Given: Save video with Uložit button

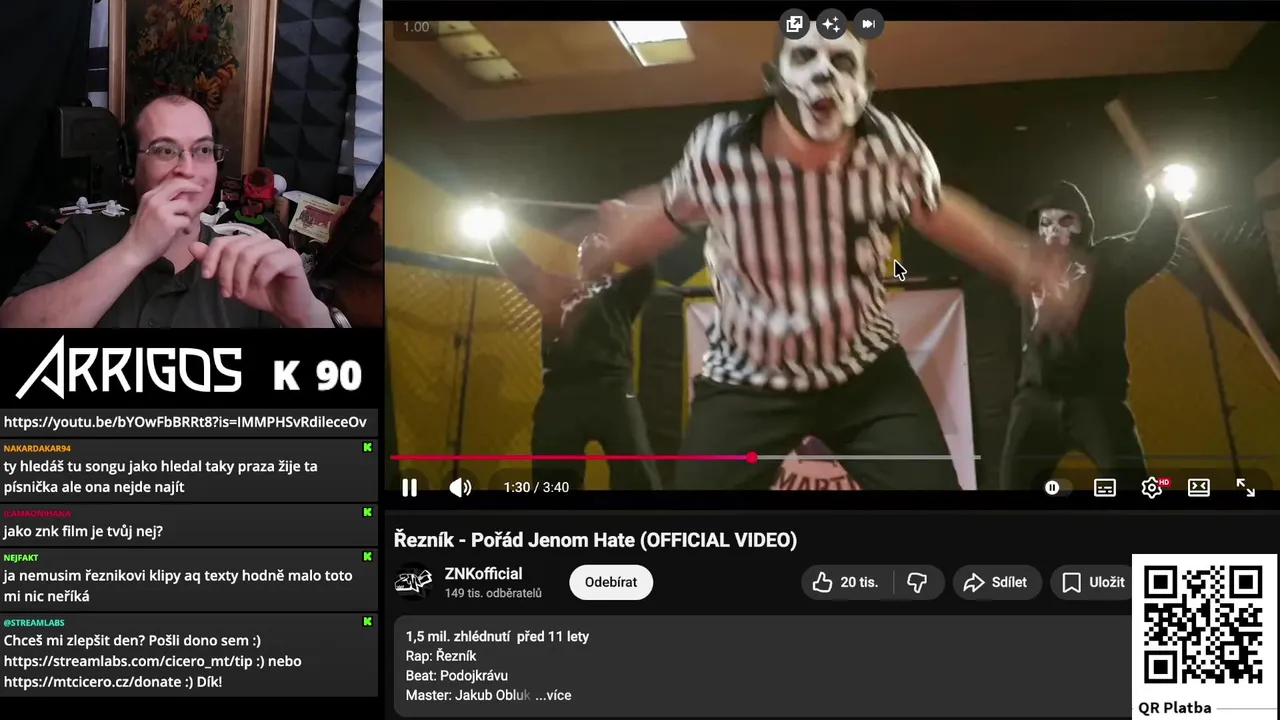Looking at the screenshot, I should pyautogui.click(x=1093, y=582).
